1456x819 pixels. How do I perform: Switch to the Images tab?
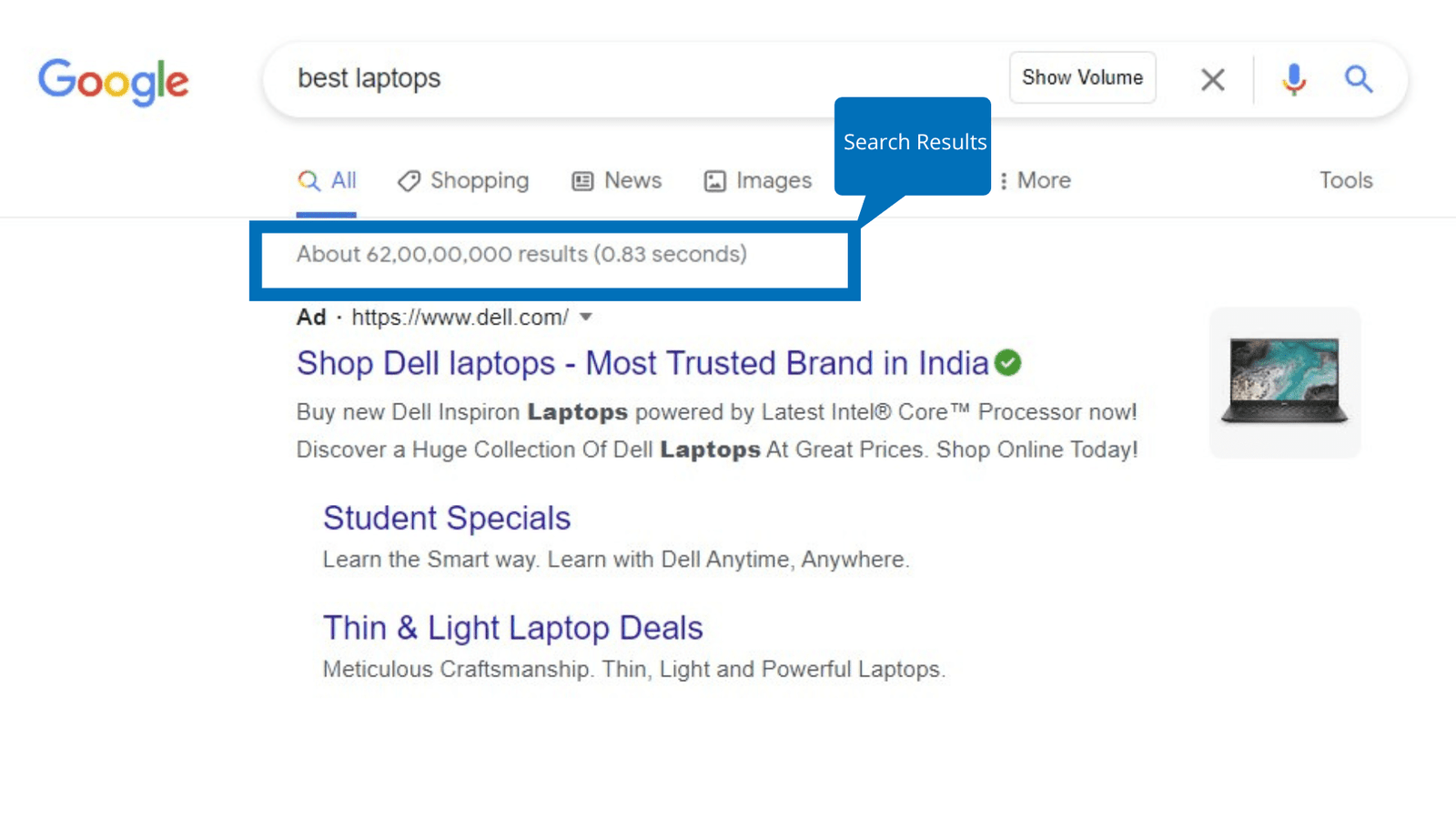coord(757,180)
